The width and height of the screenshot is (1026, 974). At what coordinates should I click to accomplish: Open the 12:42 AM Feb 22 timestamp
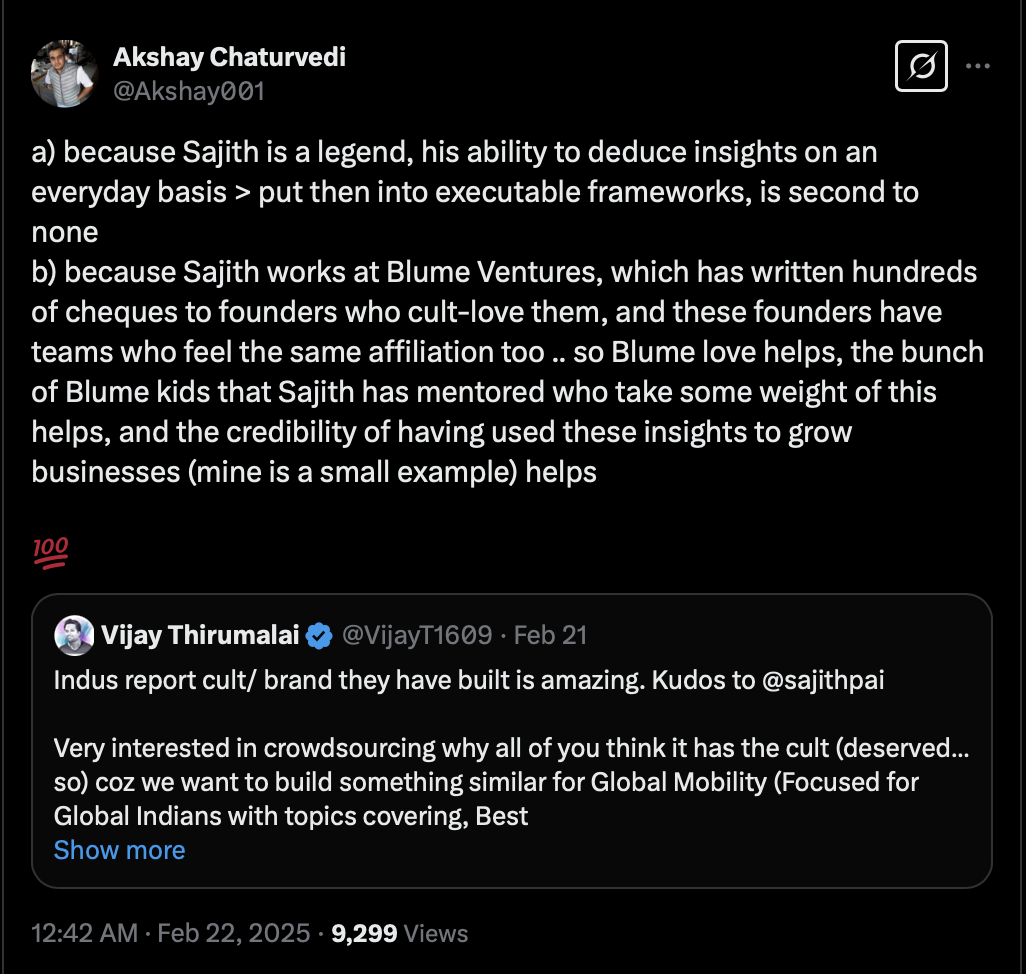170,933
